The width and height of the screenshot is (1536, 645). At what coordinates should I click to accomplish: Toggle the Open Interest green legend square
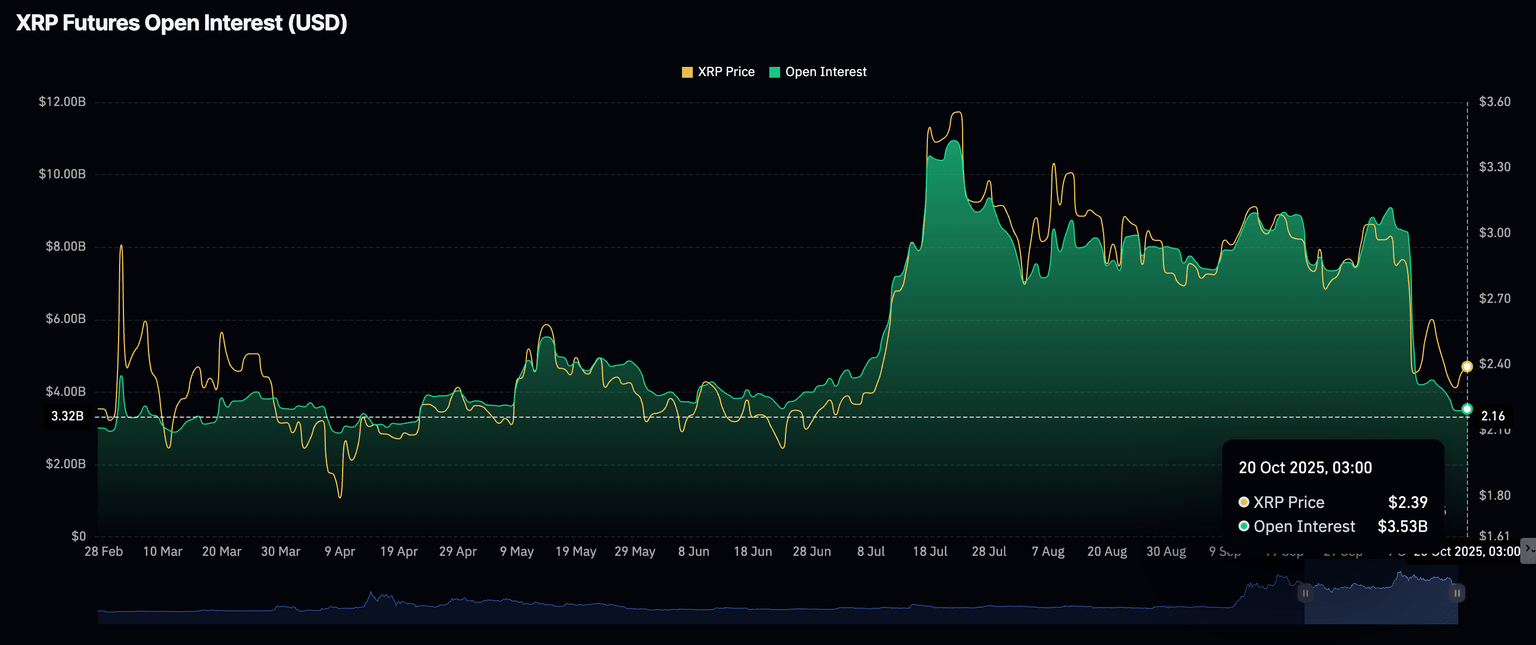(x=775, y=72)
